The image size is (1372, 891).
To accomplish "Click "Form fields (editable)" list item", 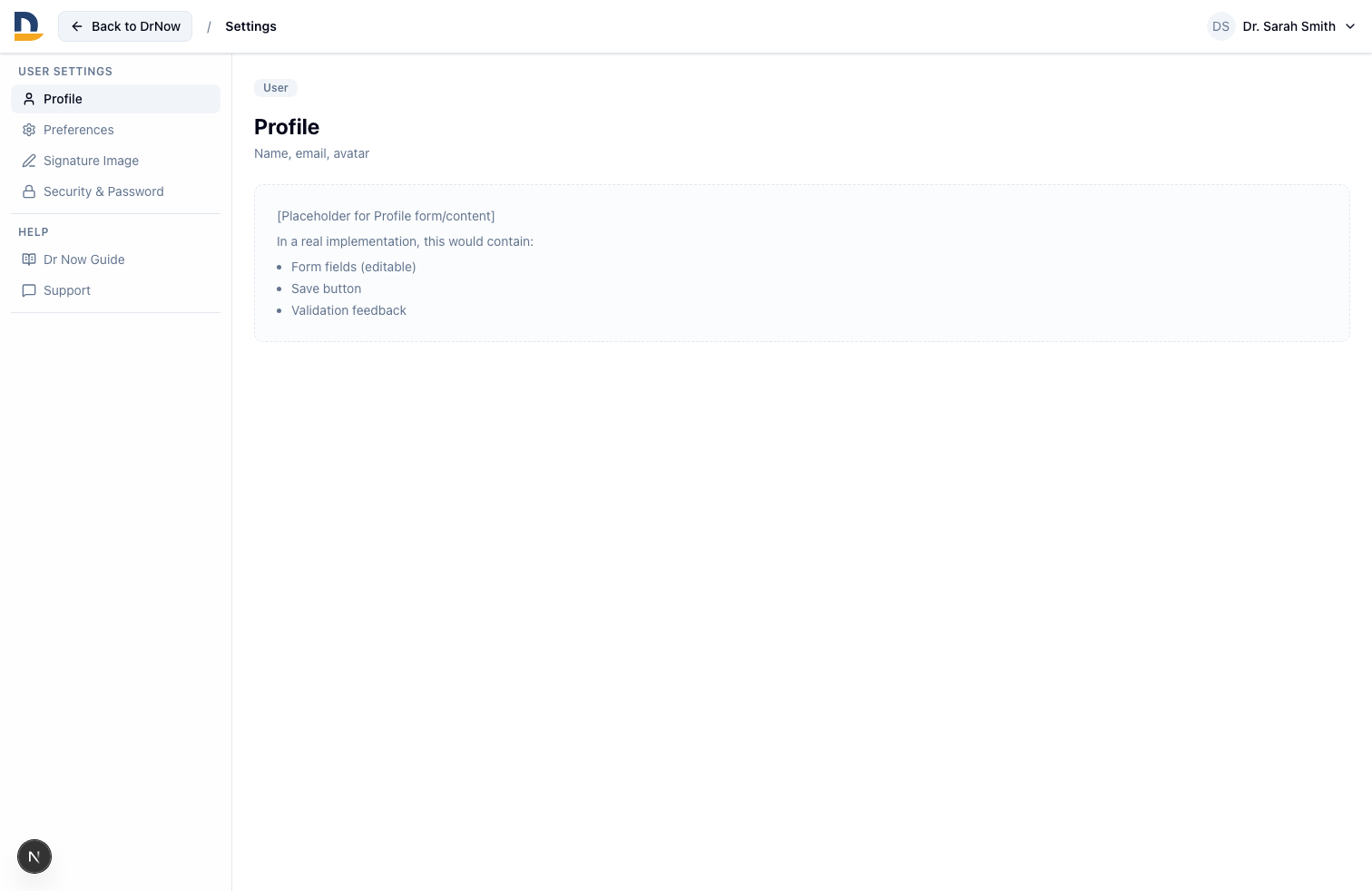I will [x=354, y=267].
